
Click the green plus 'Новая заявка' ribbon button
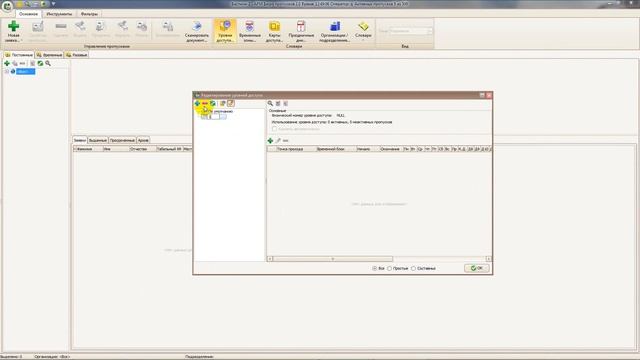(13, 31)
